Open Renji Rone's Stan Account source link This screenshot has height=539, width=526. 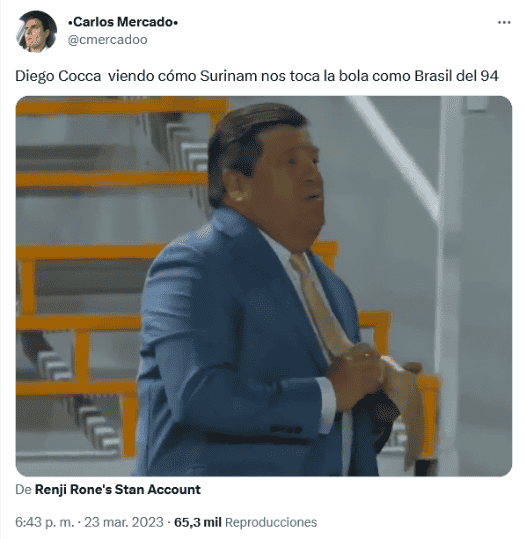(x=118, y=490)
